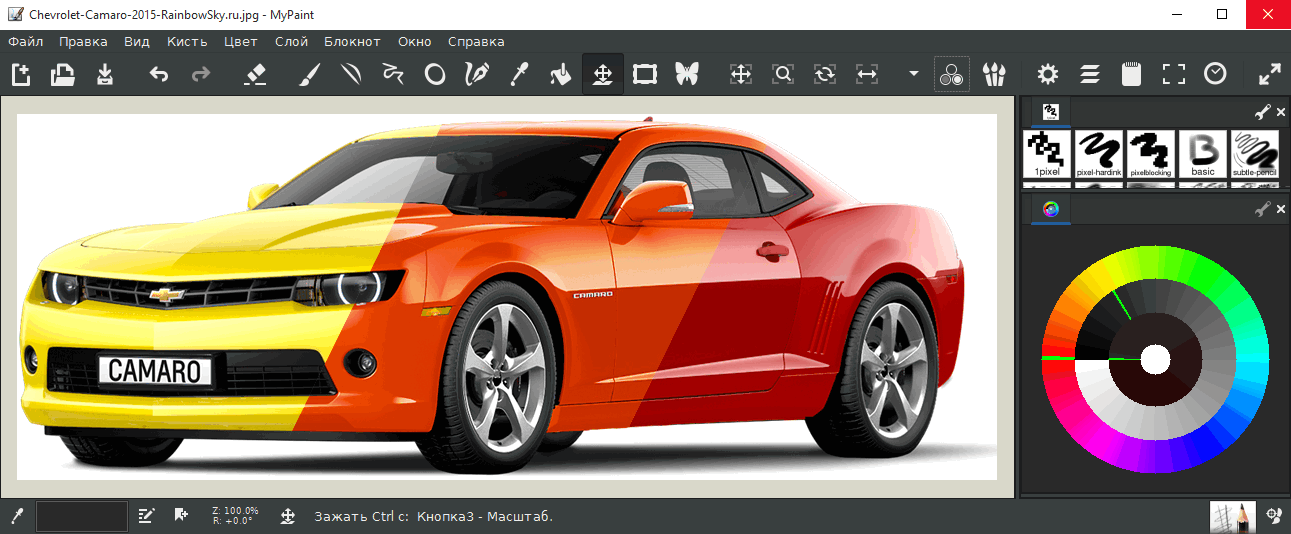
Task: Select the connected lines tool
Action: (393, 74)
